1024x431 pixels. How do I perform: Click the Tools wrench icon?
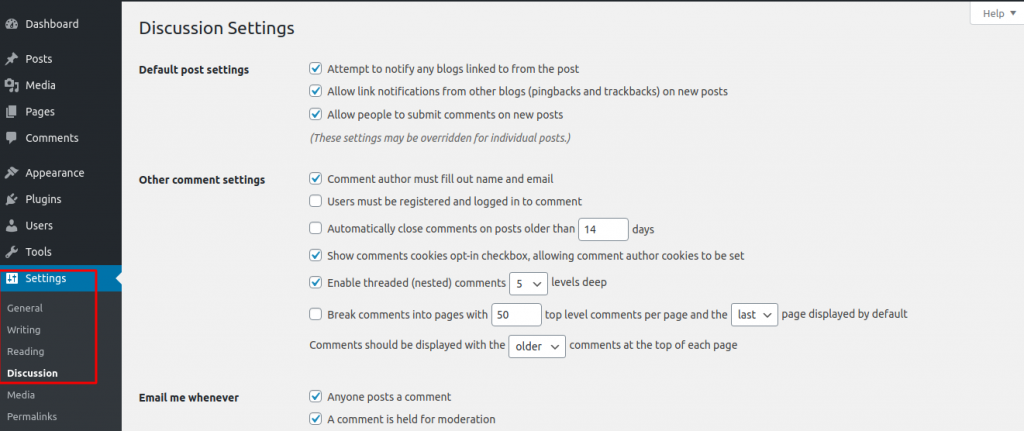coord(12,251)
